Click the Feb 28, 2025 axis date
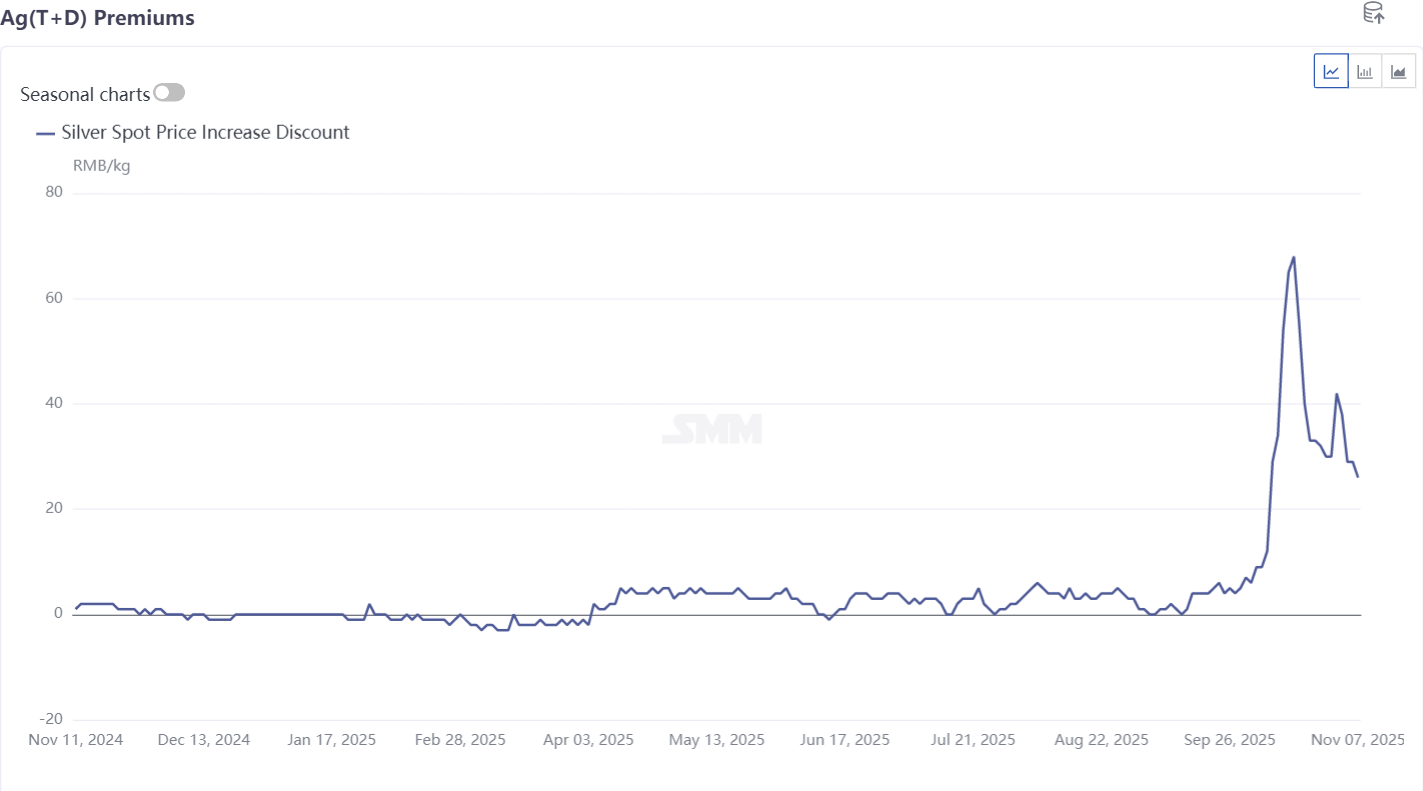Viewport: 1423px width, 791px height. (x=460, y=740)
